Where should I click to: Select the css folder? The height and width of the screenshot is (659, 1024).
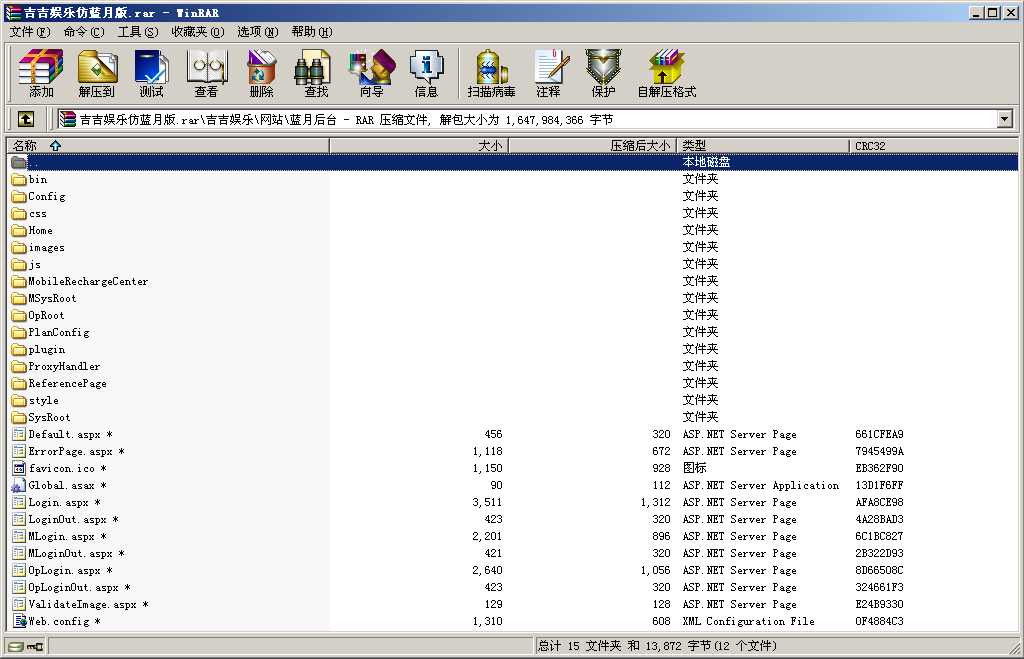[37, 214]
